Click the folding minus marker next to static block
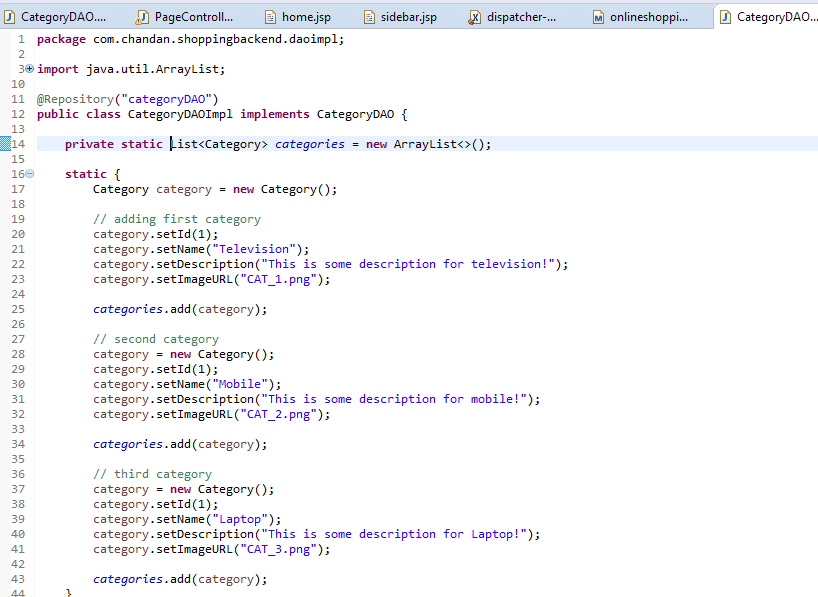The image size is (818, 597). pos(28,173)
